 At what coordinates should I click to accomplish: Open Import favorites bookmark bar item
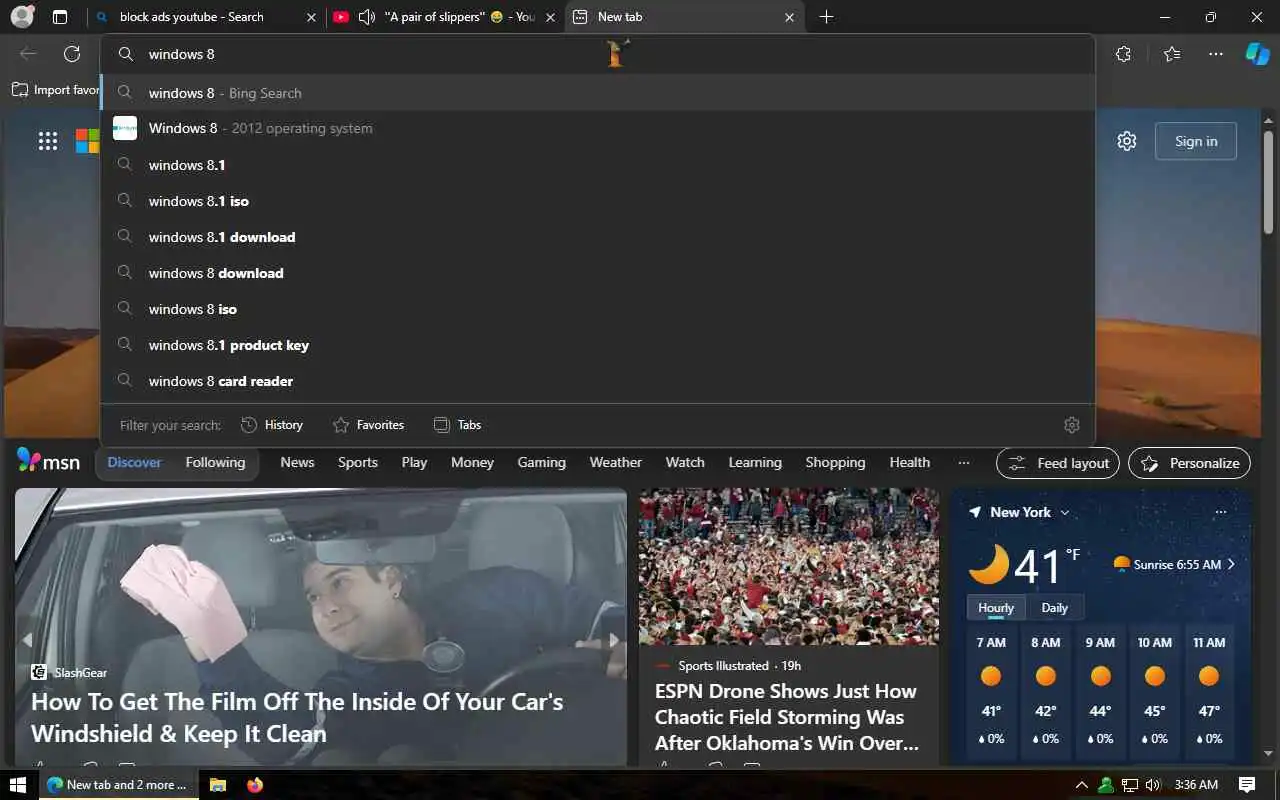[56, 90]
